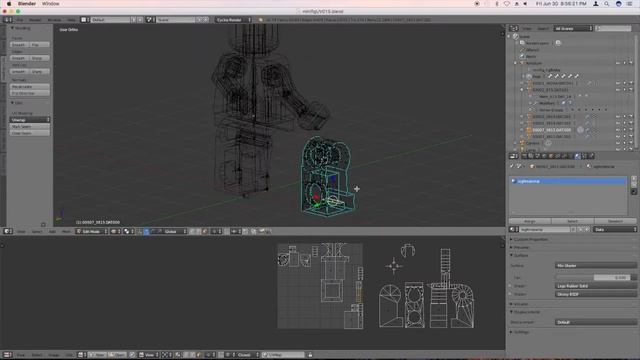Toggle visibility eye for 00007_3815.DAT.000 row
This screenshot has width=640, height=360.
(x=618, y=130)
